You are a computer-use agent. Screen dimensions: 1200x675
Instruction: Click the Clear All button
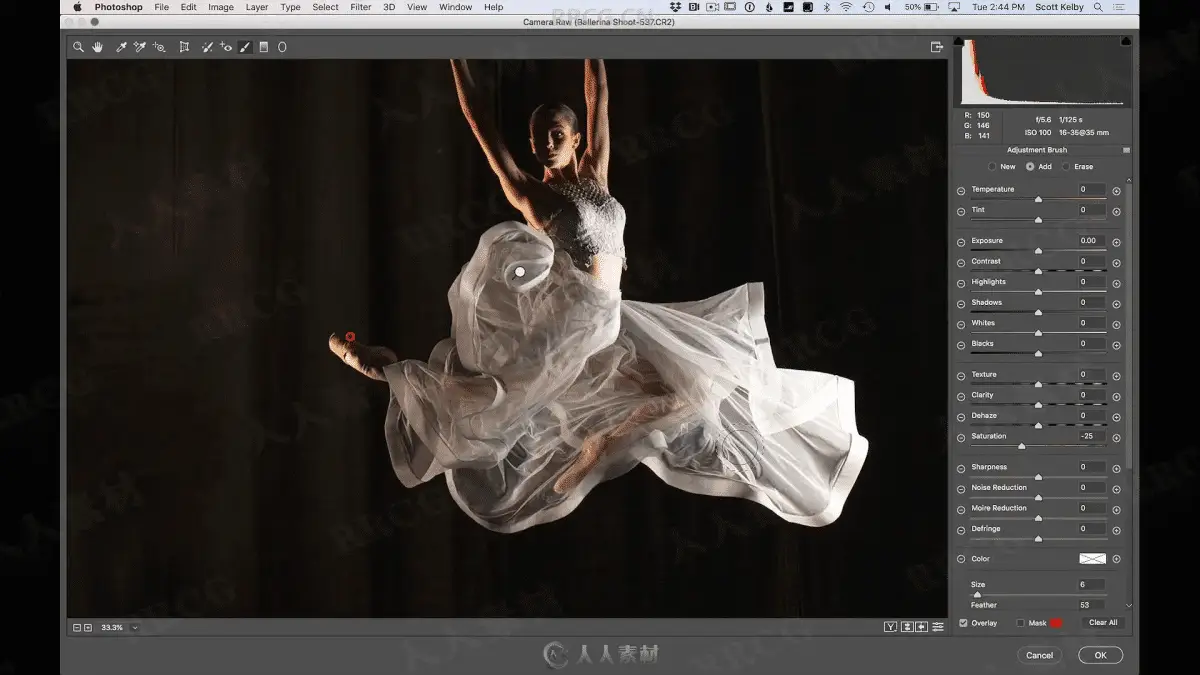1103,623
